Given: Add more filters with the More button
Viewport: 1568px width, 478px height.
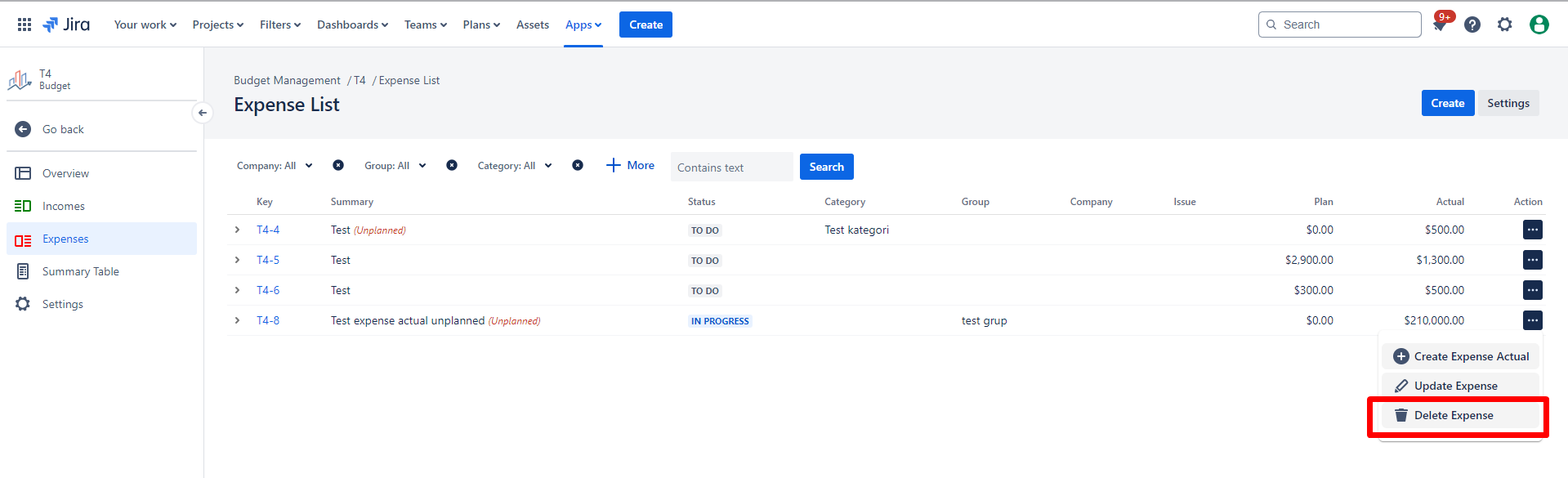Looking at the screenshot, I should pos(630,165).
